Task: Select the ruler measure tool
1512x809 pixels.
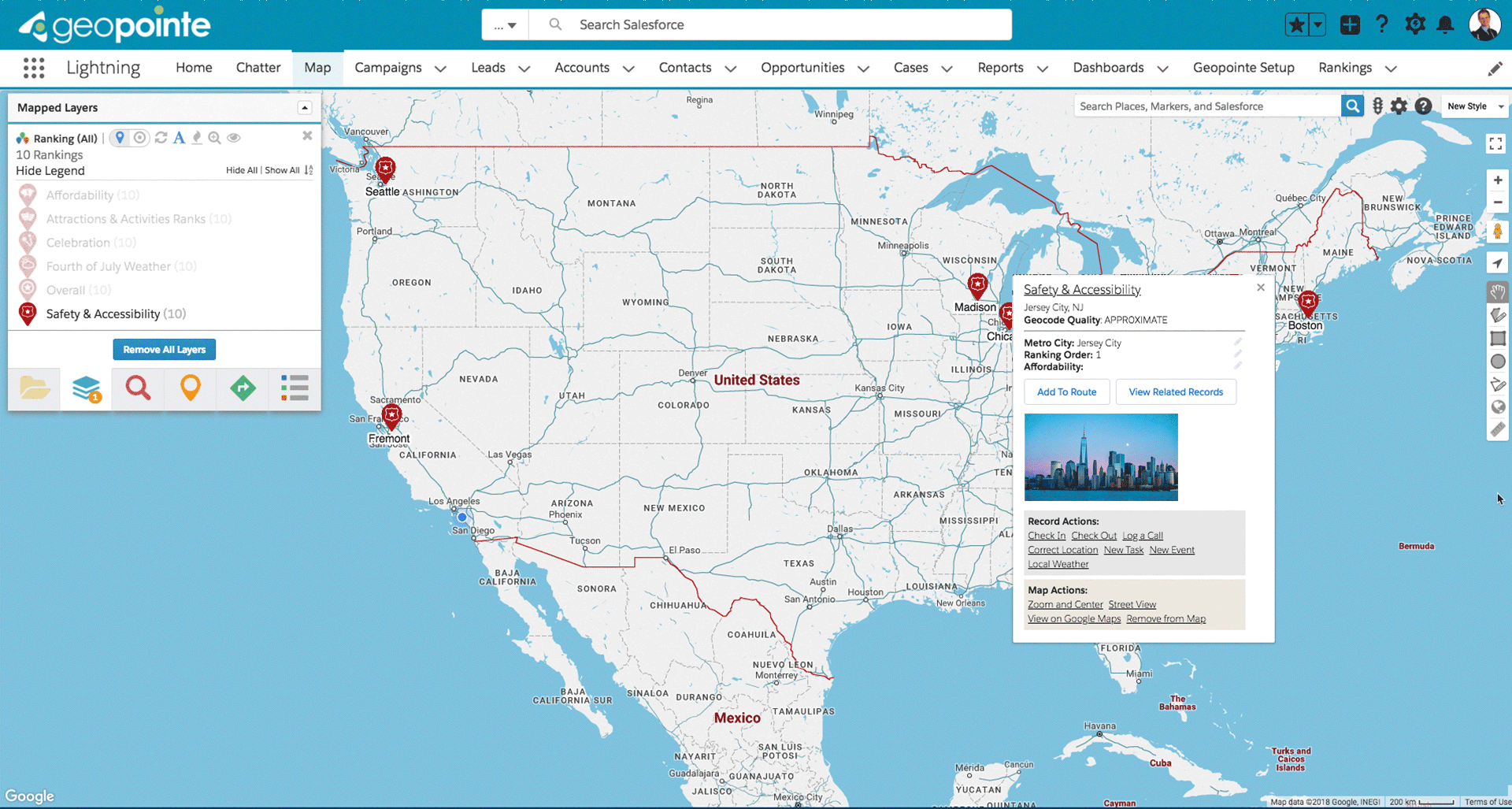Action: coord(1497,430)
